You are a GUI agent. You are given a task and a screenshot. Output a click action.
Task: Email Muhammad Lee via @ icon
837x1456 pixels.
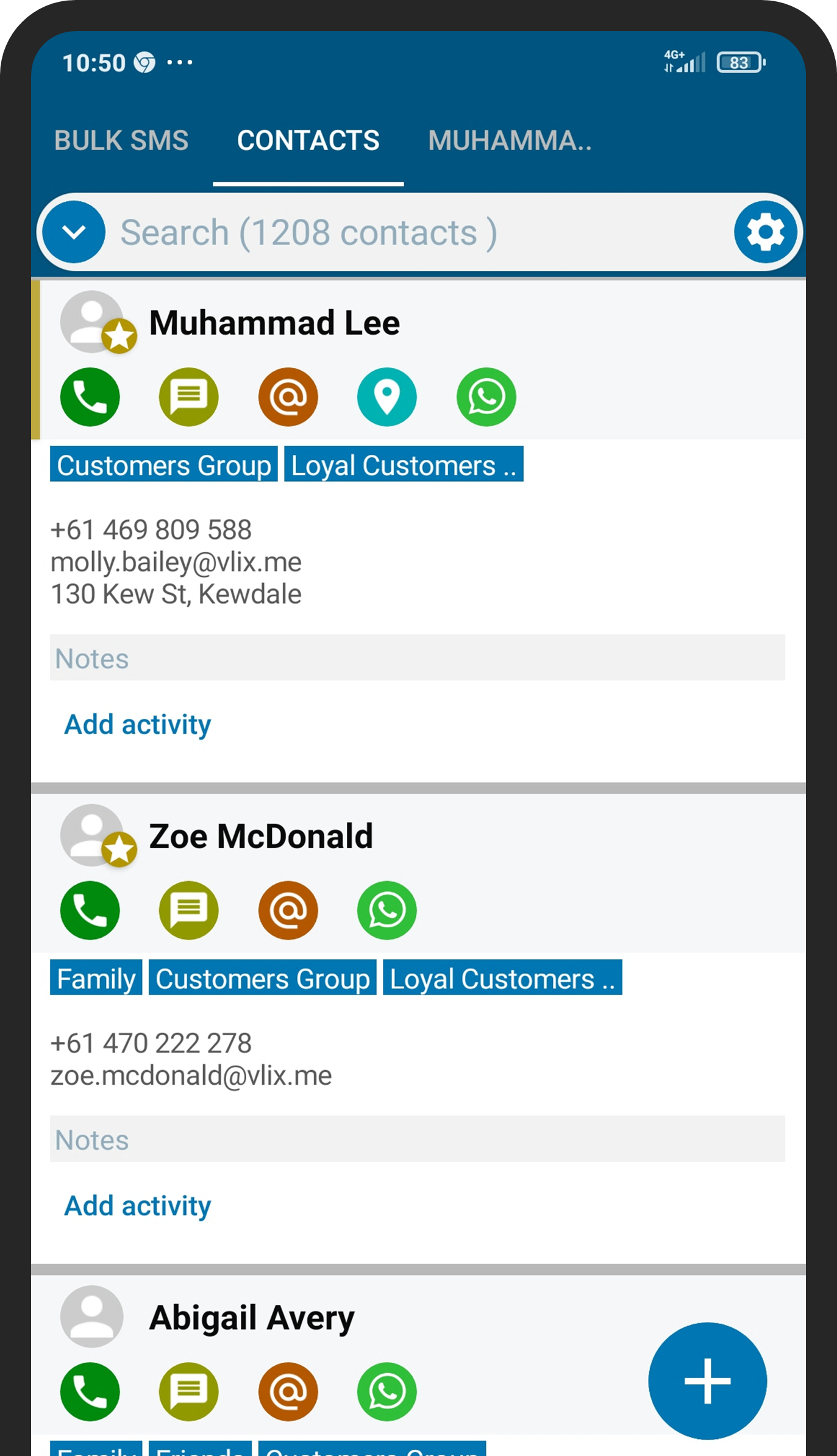288,397
